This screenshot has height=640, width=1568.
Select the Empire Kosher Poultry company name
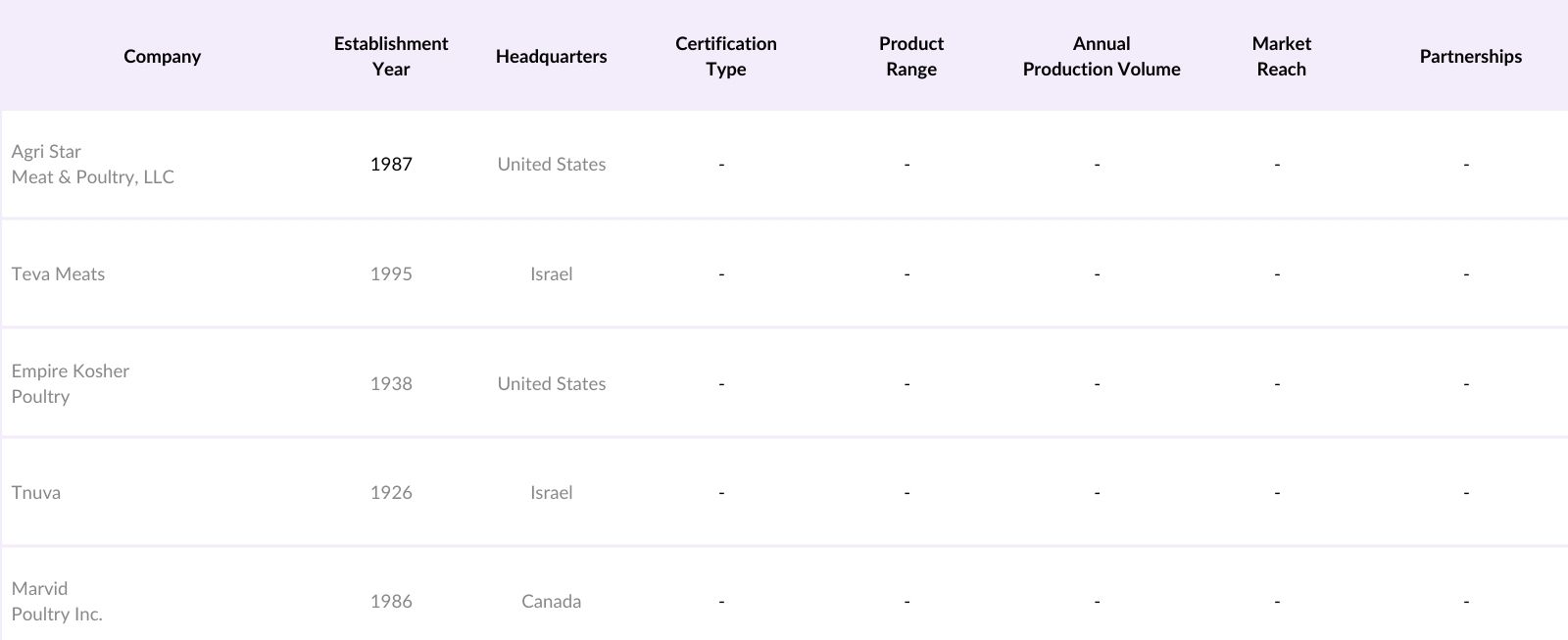(71, 383)
